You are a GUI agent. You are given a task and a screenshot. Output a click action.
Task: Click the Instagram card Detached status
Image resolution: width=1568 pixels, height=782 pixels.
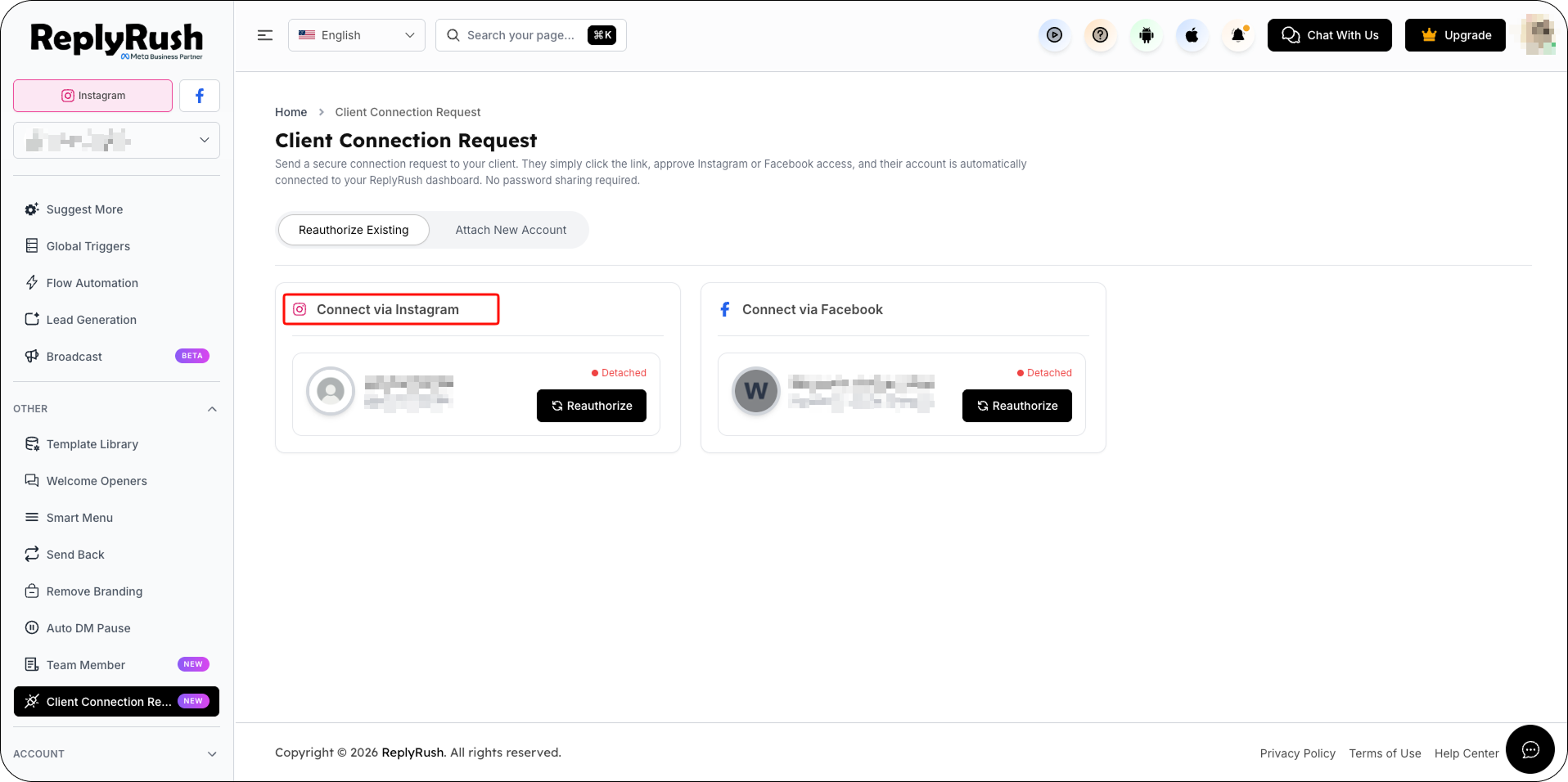pyautogui.click(x=620, y=373)
